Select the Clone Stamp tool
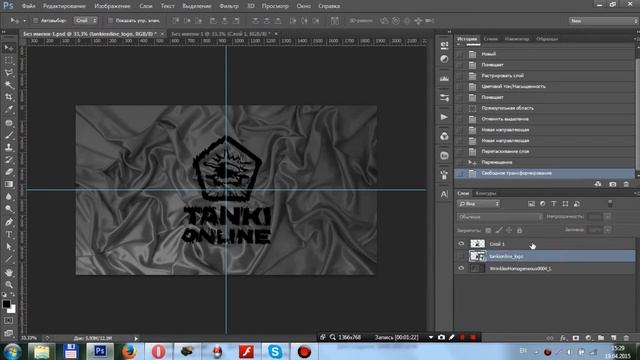 click(x=9, y=147)
